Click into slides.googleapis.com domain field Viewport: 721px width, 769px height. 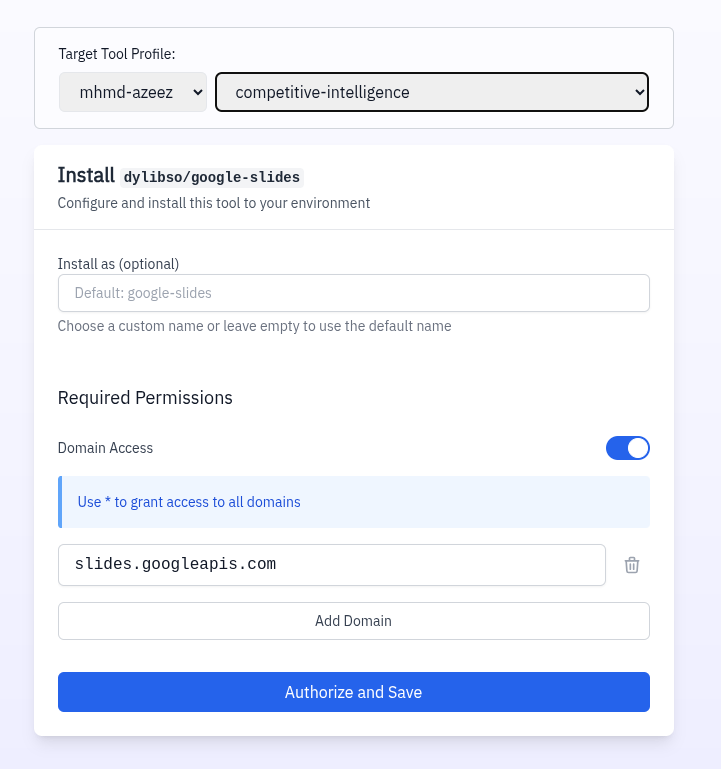pyautogui.click(x=331, y=565)
